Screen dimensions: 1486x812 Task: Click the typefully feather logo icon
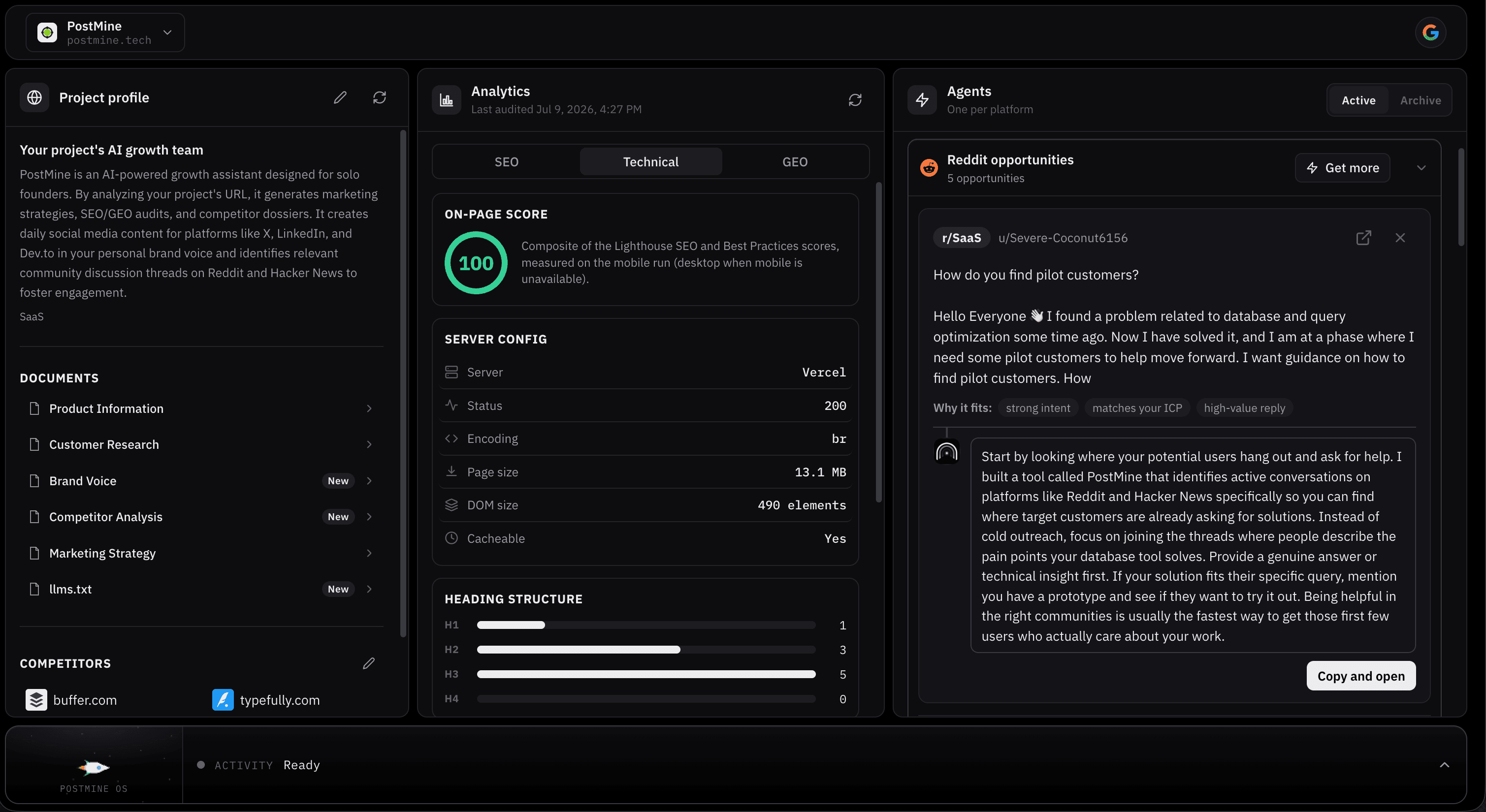point(223,699)
